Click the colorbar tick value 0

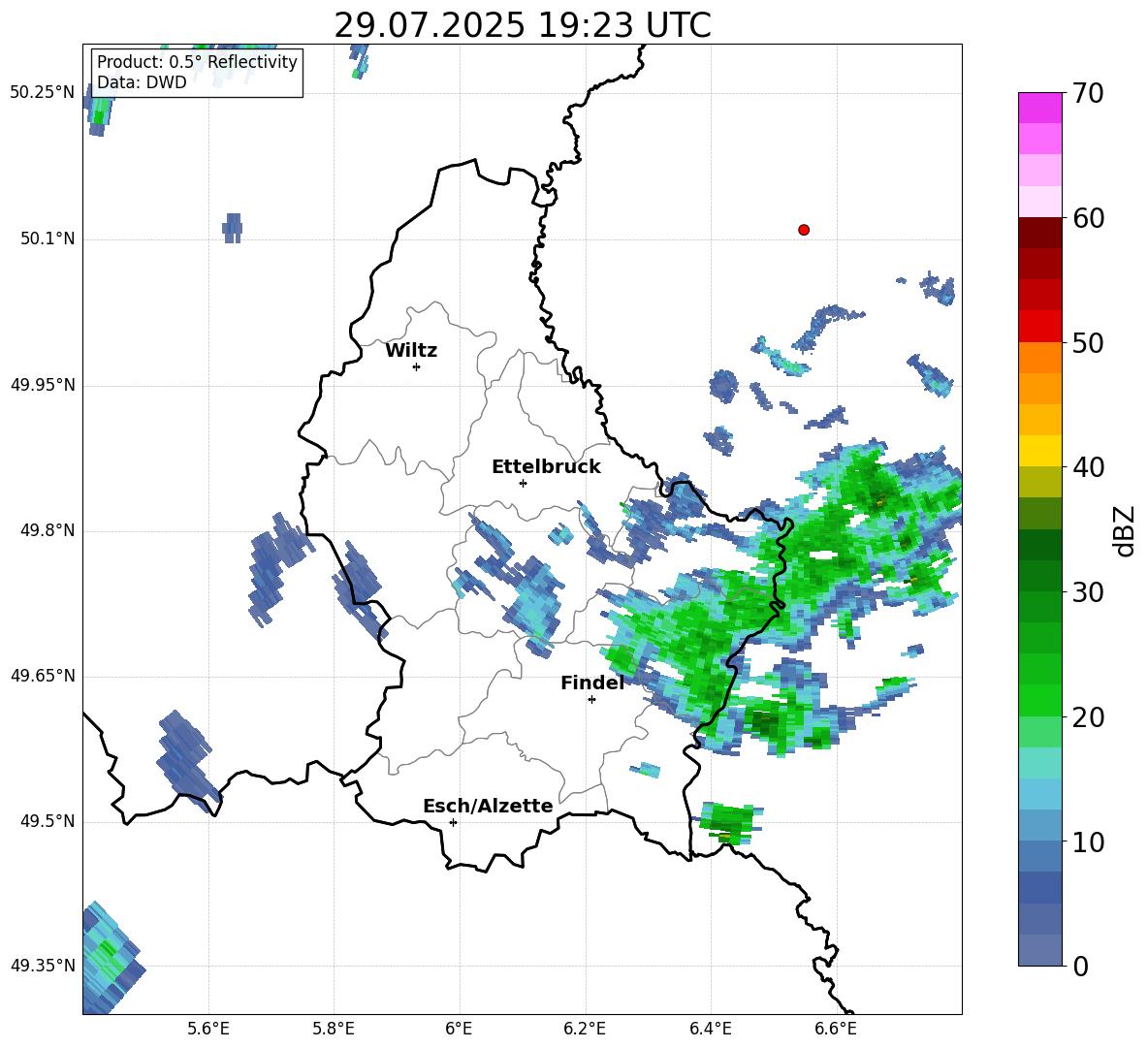point(1081,966)
